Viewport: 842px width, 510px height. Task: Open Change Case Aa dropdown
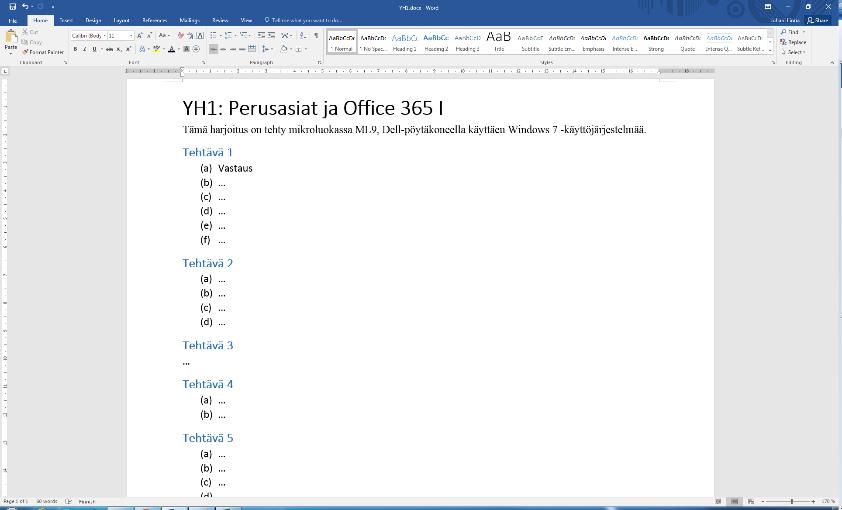(x=164, y=35)
